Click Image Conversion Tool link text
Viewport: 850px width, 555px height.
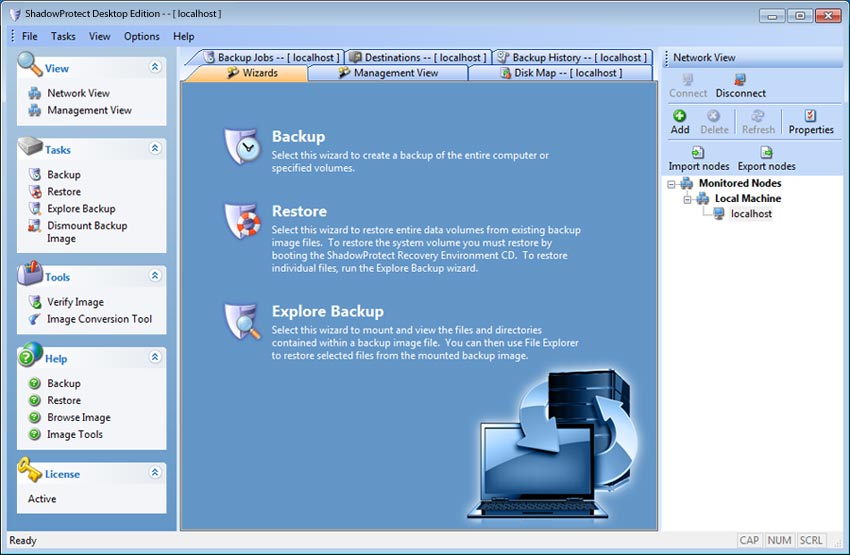click(99, 319)
